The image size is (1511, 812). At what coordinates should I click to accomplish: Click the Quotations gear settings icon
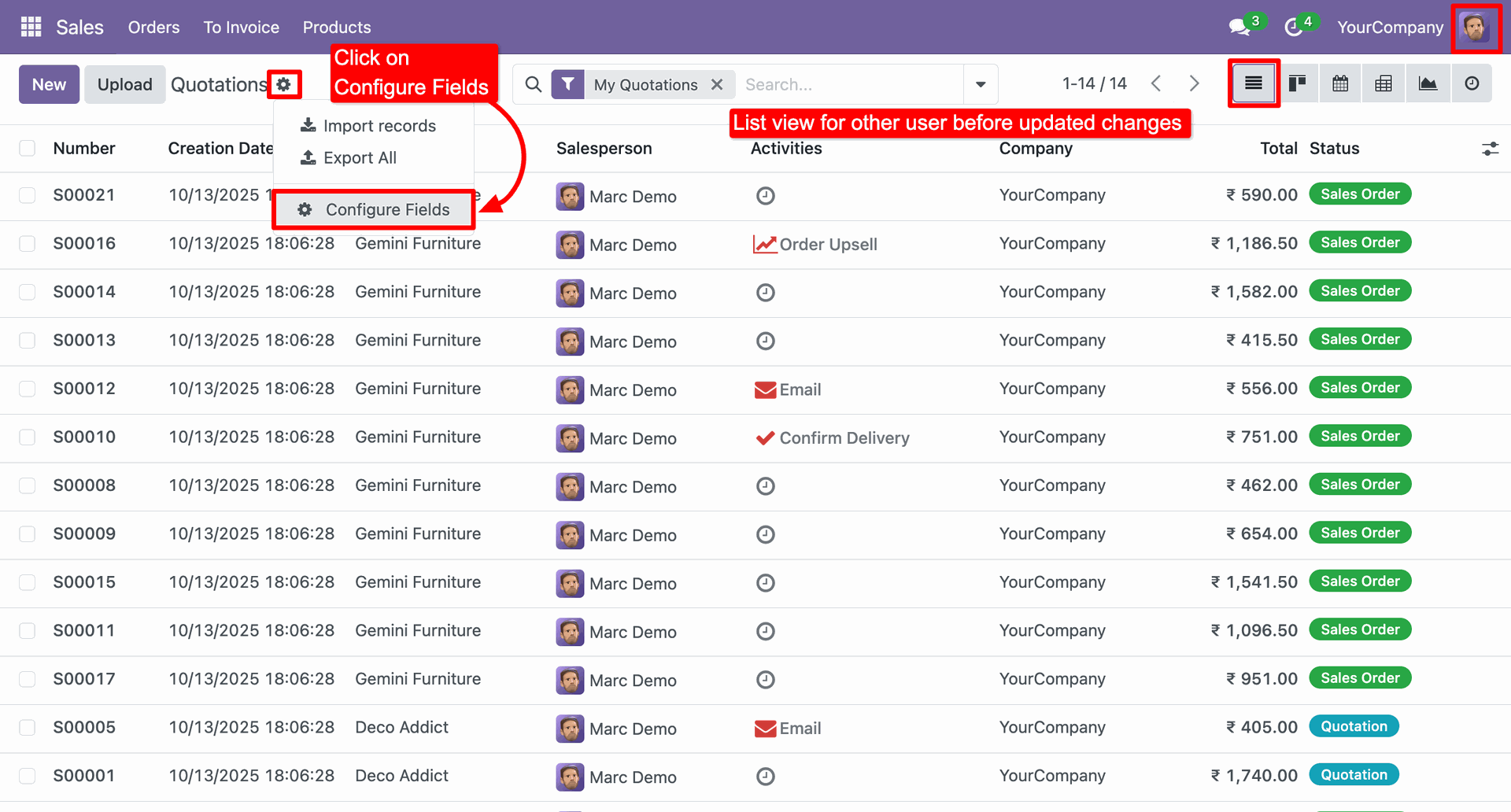[284, 84]
